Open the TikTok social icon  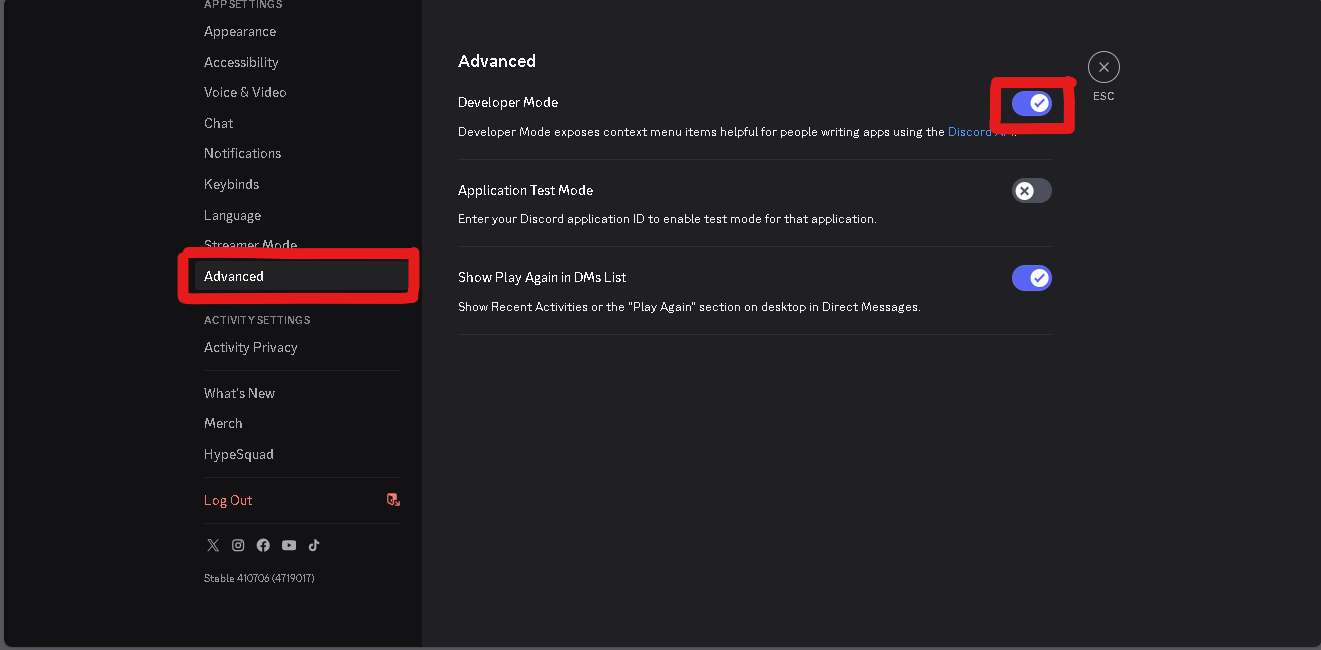pos(314,545)
